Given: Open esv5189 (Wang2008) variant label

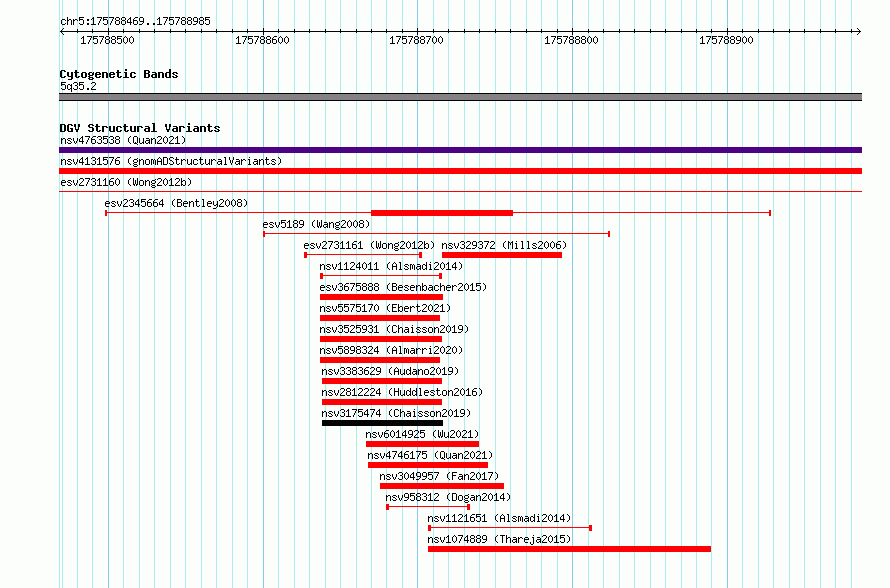Looking at the screenshot, I should tap(316, 224).
